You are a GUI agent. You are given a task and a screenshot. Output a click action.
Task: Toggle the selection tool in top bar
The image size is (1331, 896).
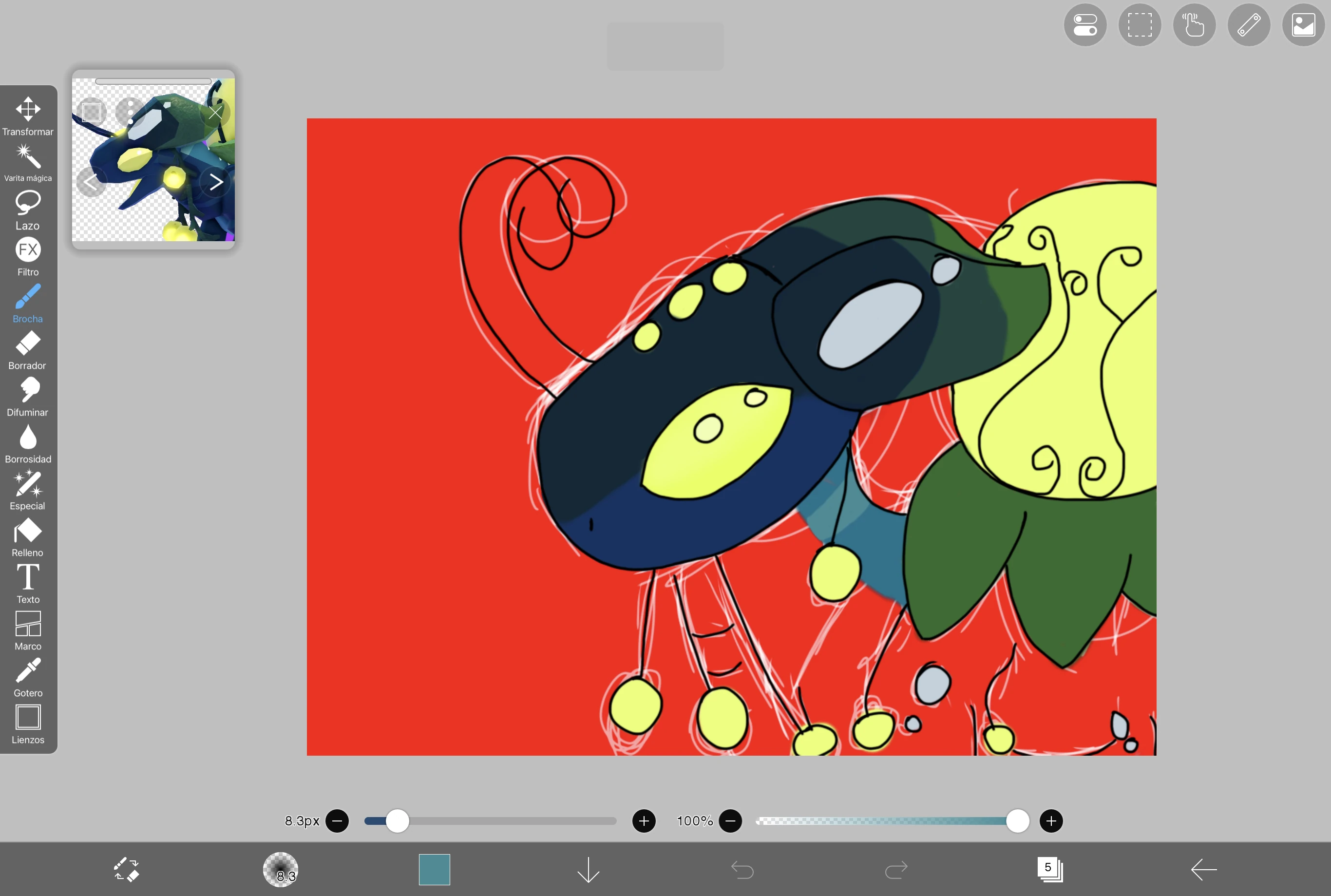tap(1139, 24)
